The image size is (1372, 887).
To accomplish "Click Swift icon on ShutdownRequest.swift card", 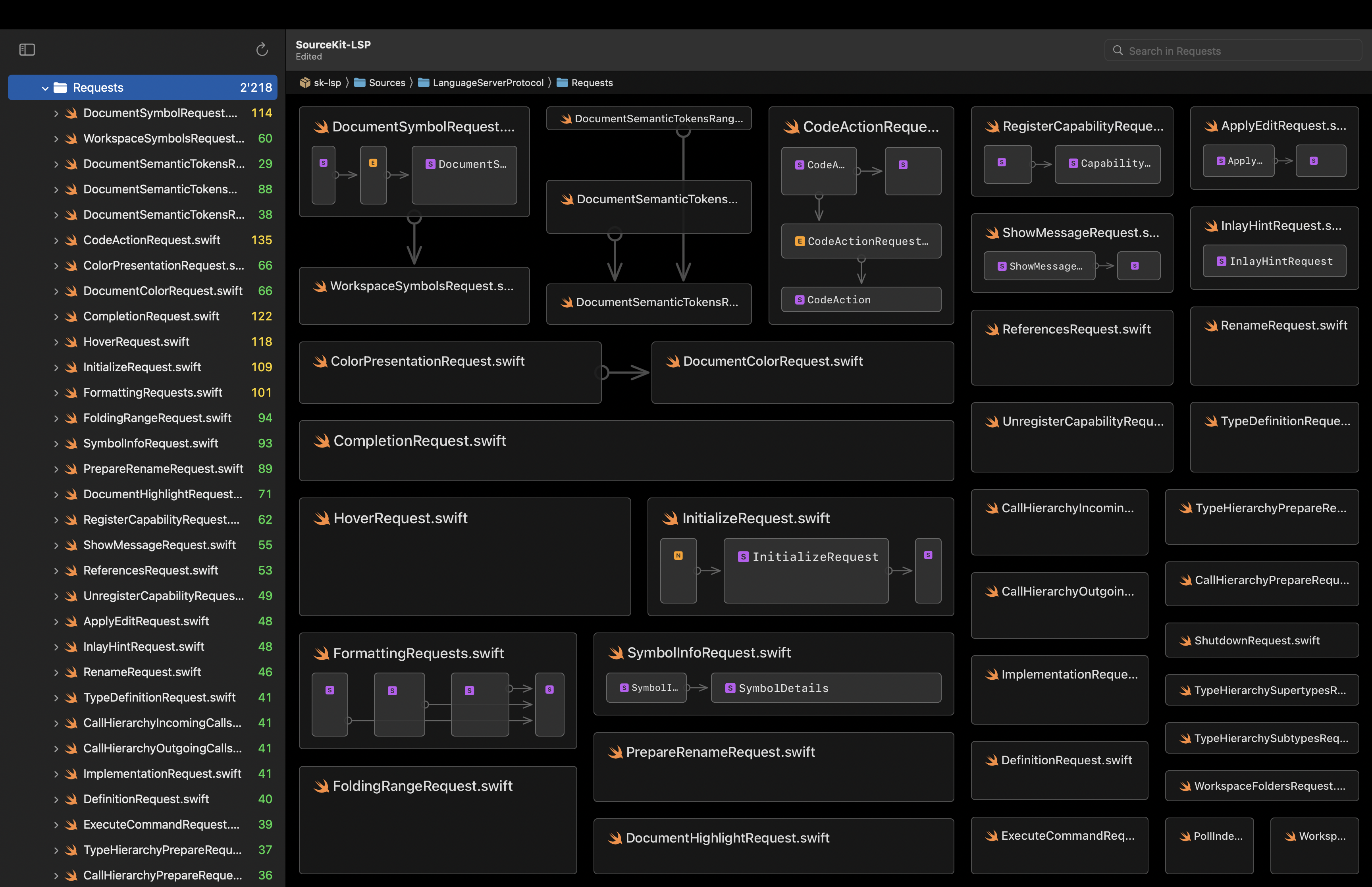I will click(x=1185, y=641).
